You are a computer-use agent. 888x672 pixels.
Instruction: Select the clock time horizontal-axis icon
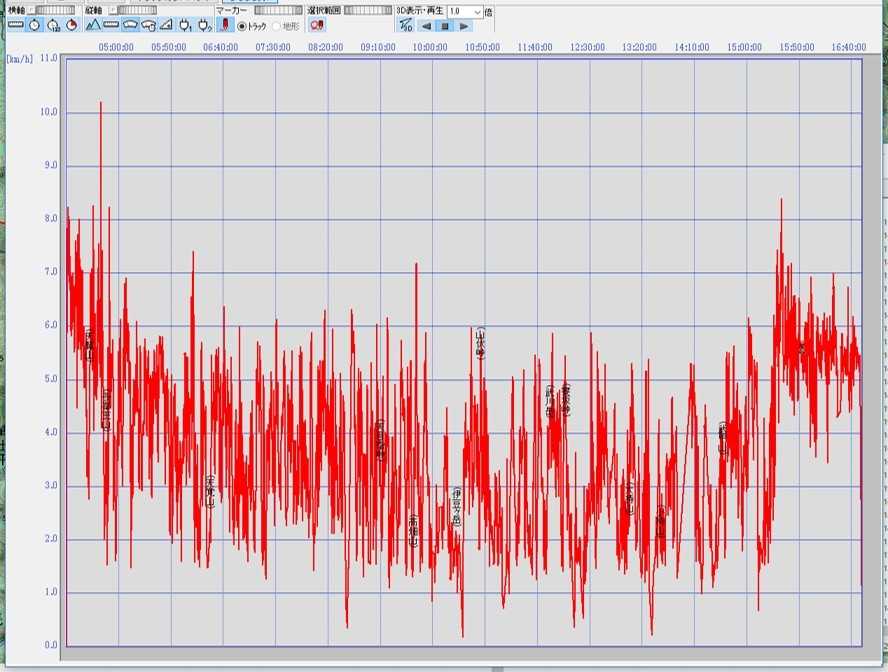coord(35,25)
